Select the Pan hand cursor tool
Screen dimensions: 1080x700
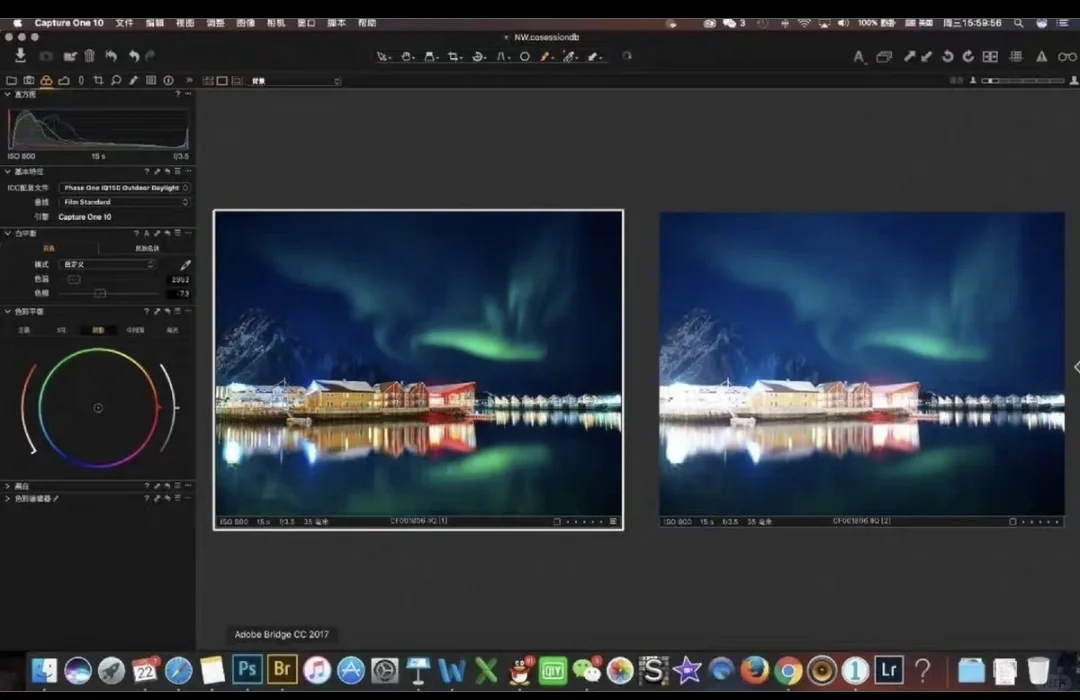(407, 57)
